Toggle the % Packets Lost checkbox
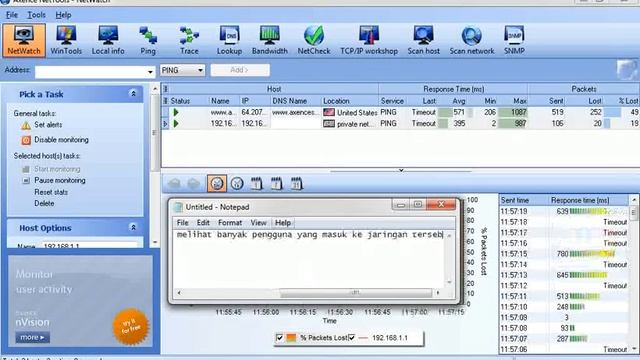The height and width of the screenshot is (360, 640). [x=280, y=338]
